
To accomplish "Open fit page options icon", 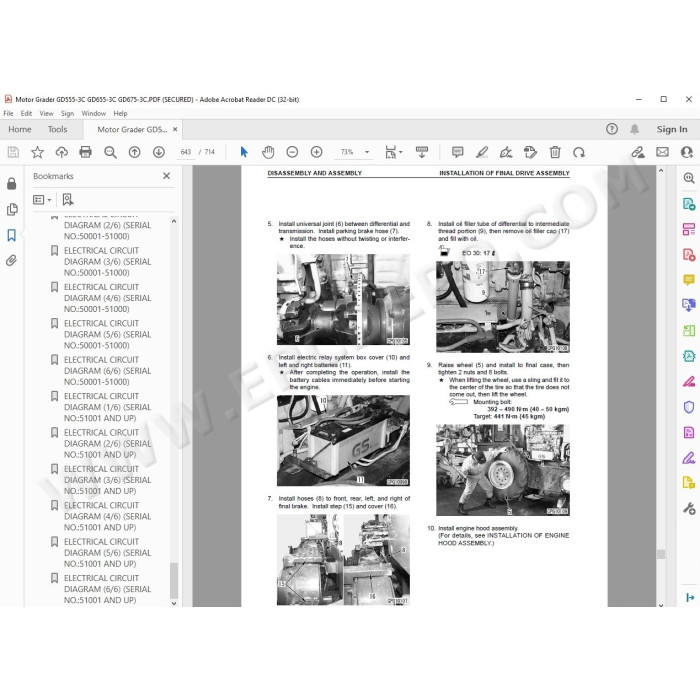I will click(x=393, y=152).
